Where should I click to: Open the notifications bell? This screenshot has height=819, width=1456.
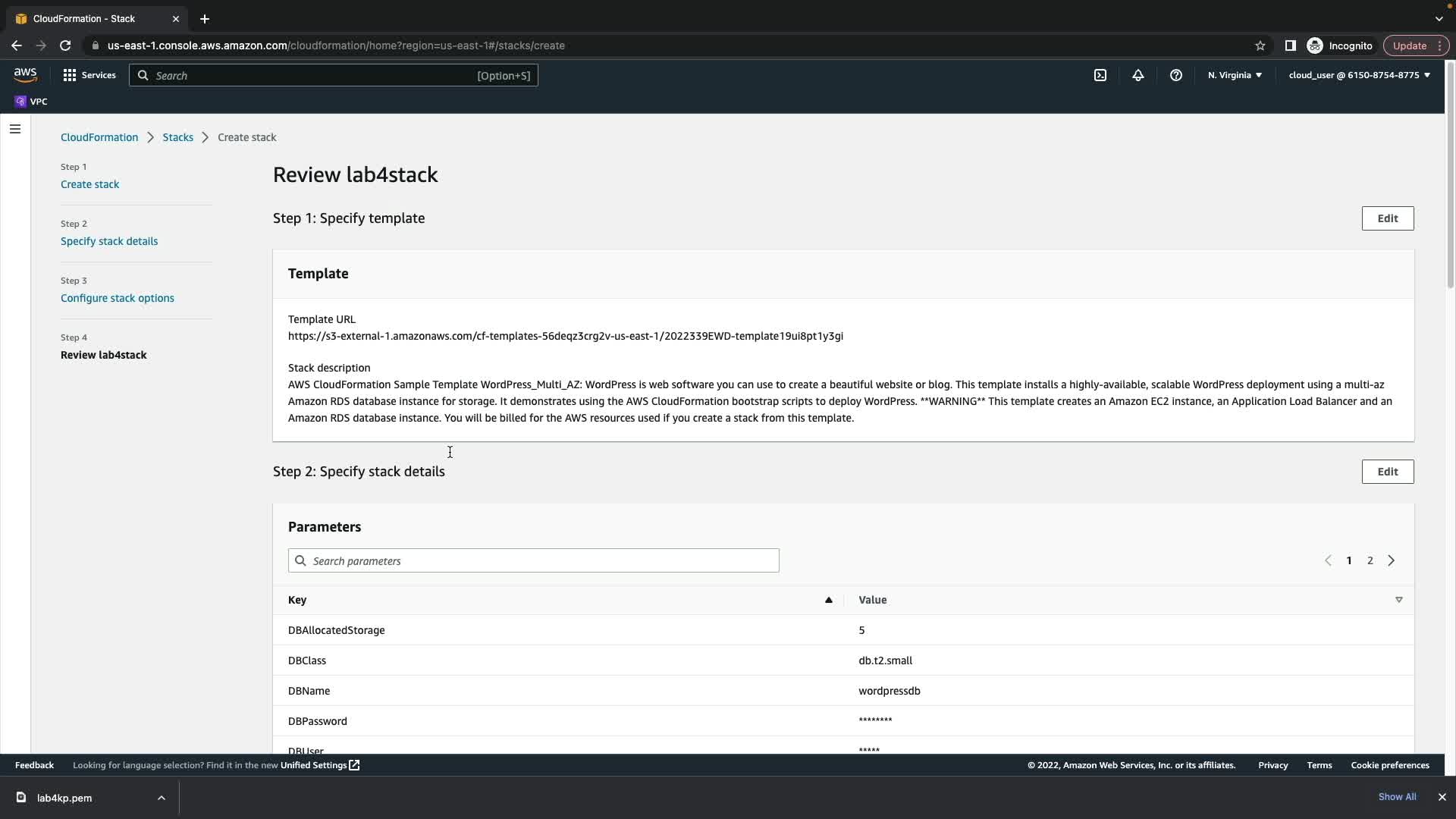[x=1138, y=75]
